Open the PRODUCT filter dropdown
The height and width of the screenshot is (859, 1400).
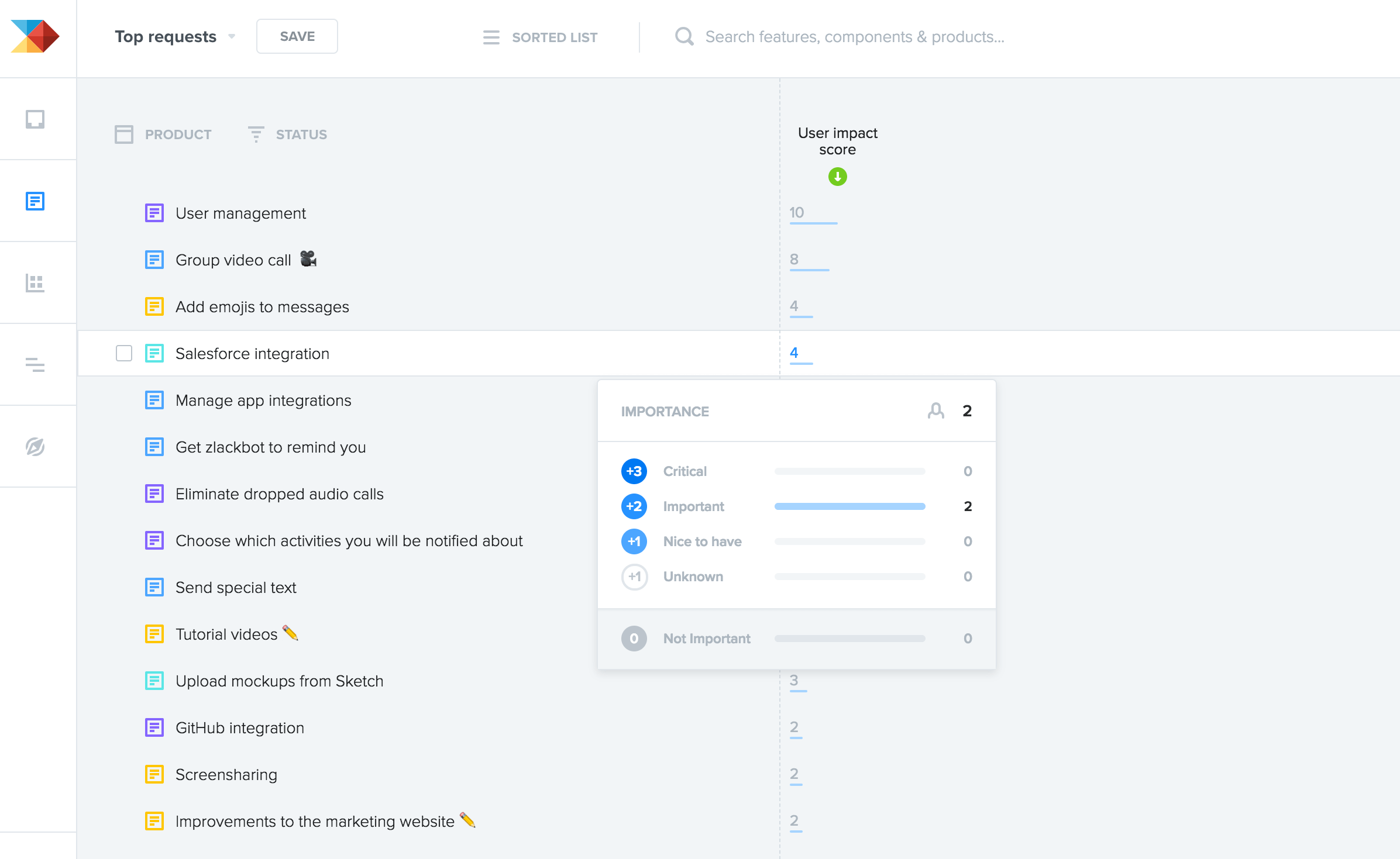[x=163, y=134]
